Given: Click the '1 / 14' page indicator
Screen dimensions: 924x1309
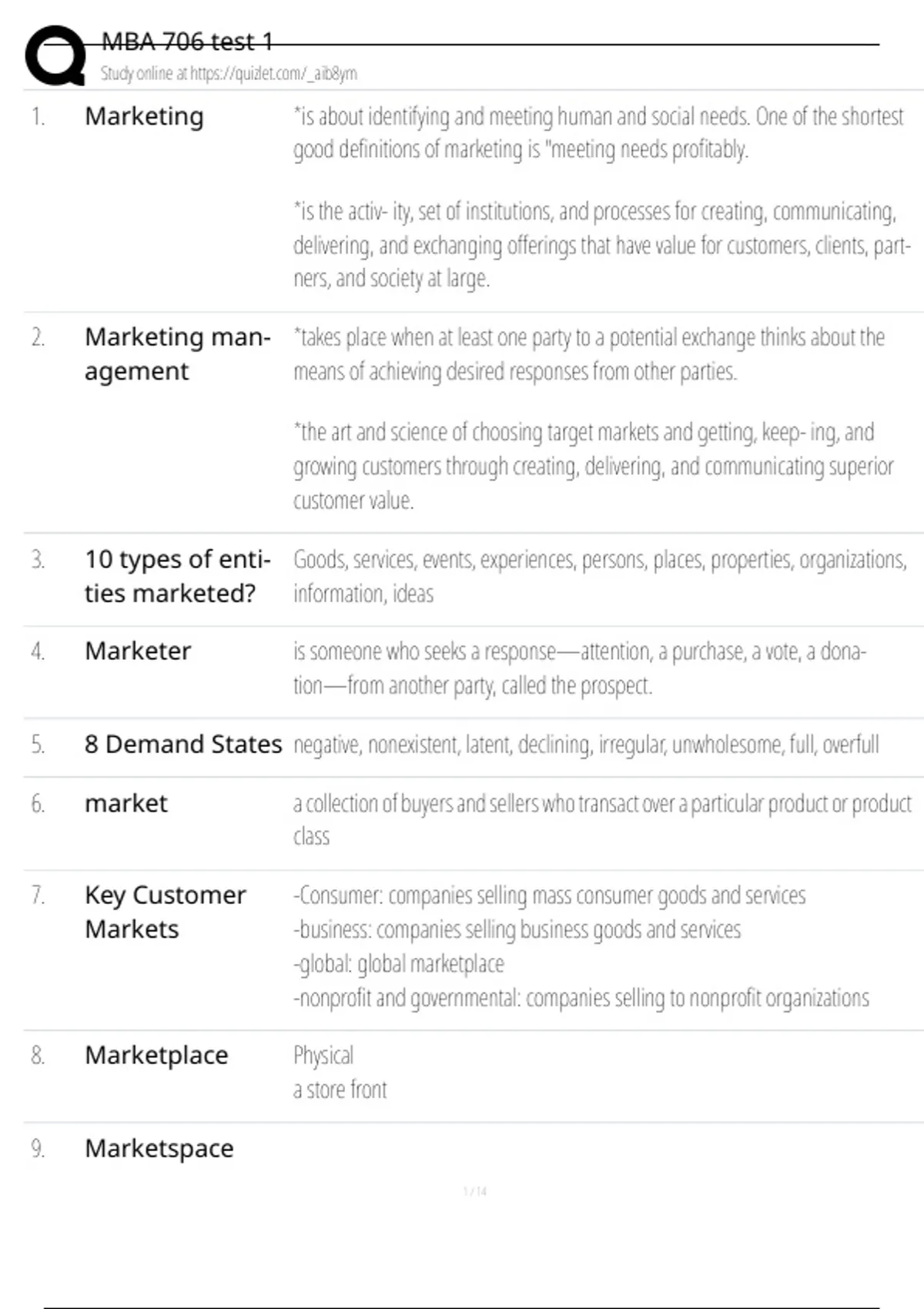Looking at the screenshot, I should [x=474, y=1191].
